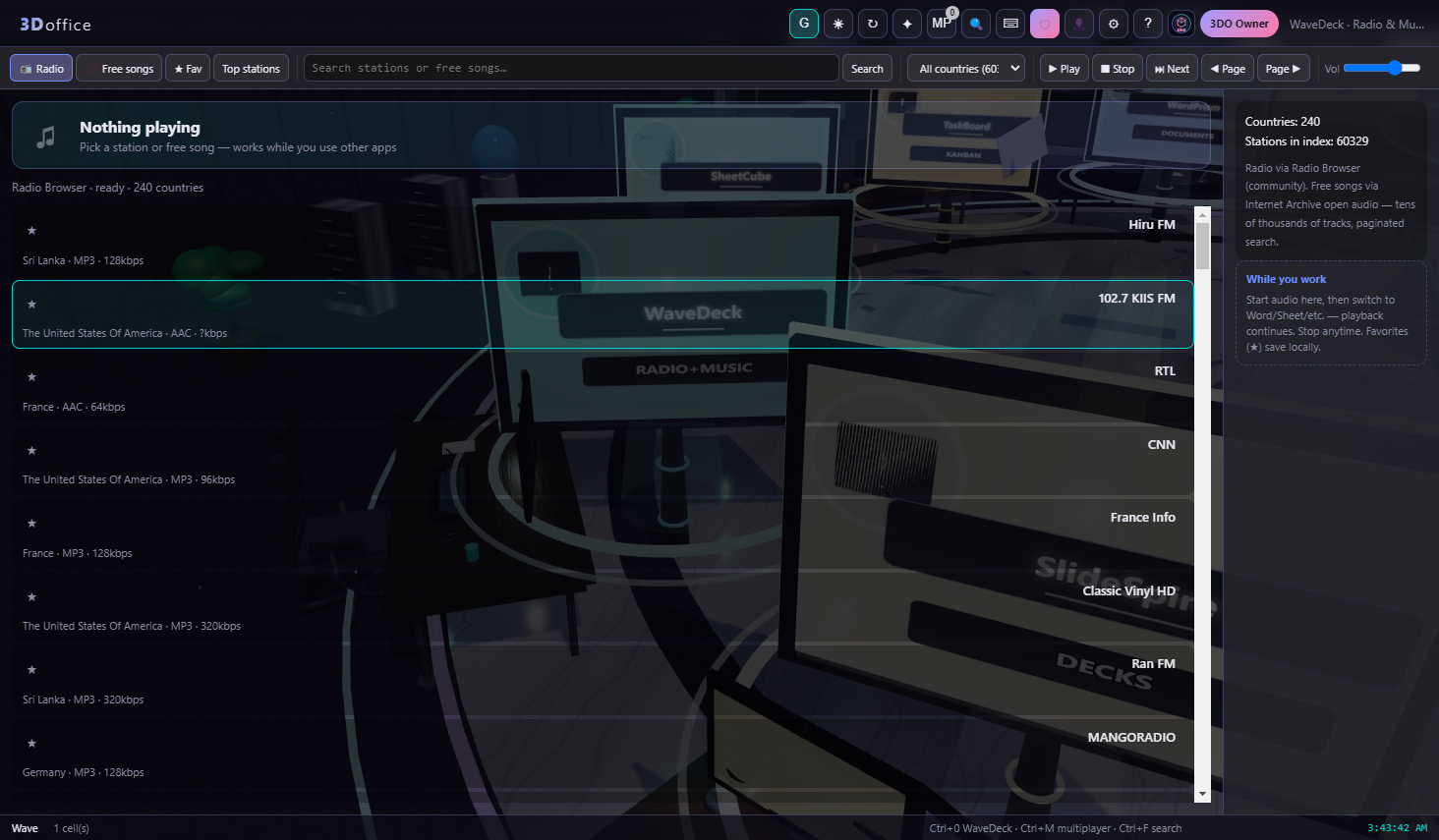
Task: Show Top stations tab
Action: click(251, 68)
